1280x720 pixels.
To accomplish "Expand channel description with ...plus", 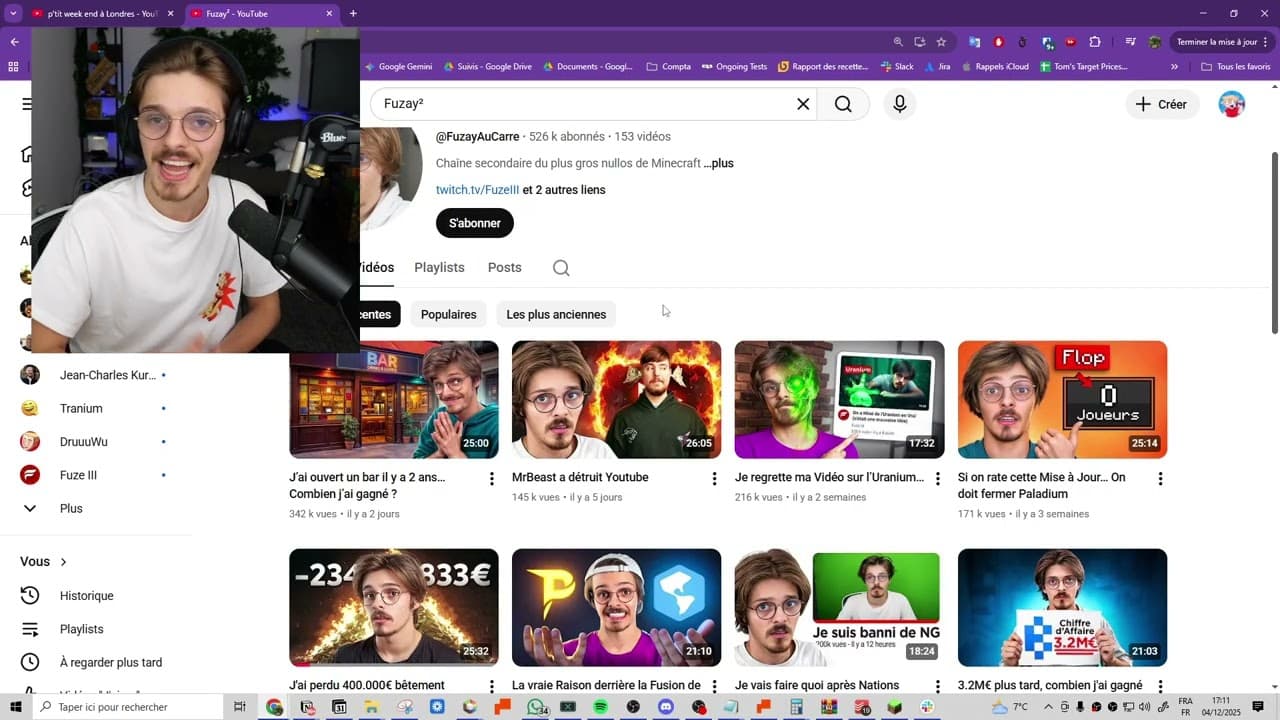I will [718, 163].
